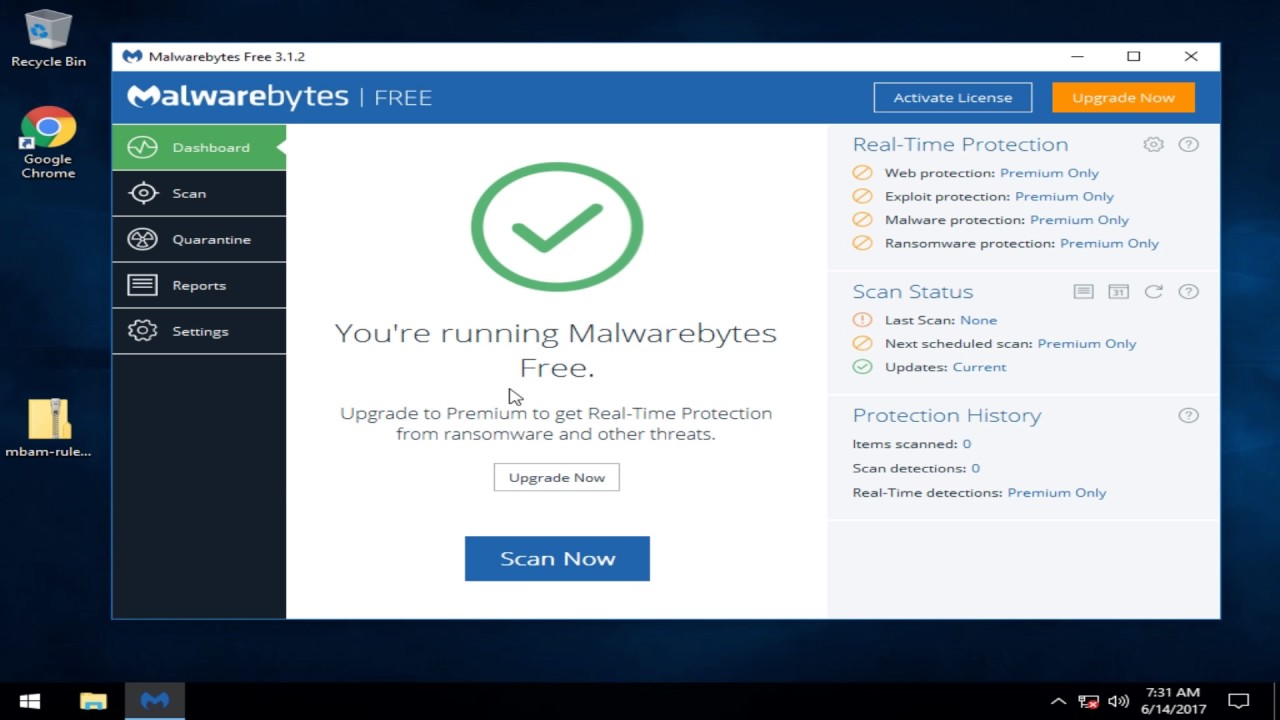
Task: Open the Reports section
Action: pyautogui.click(x=199, y=285)
